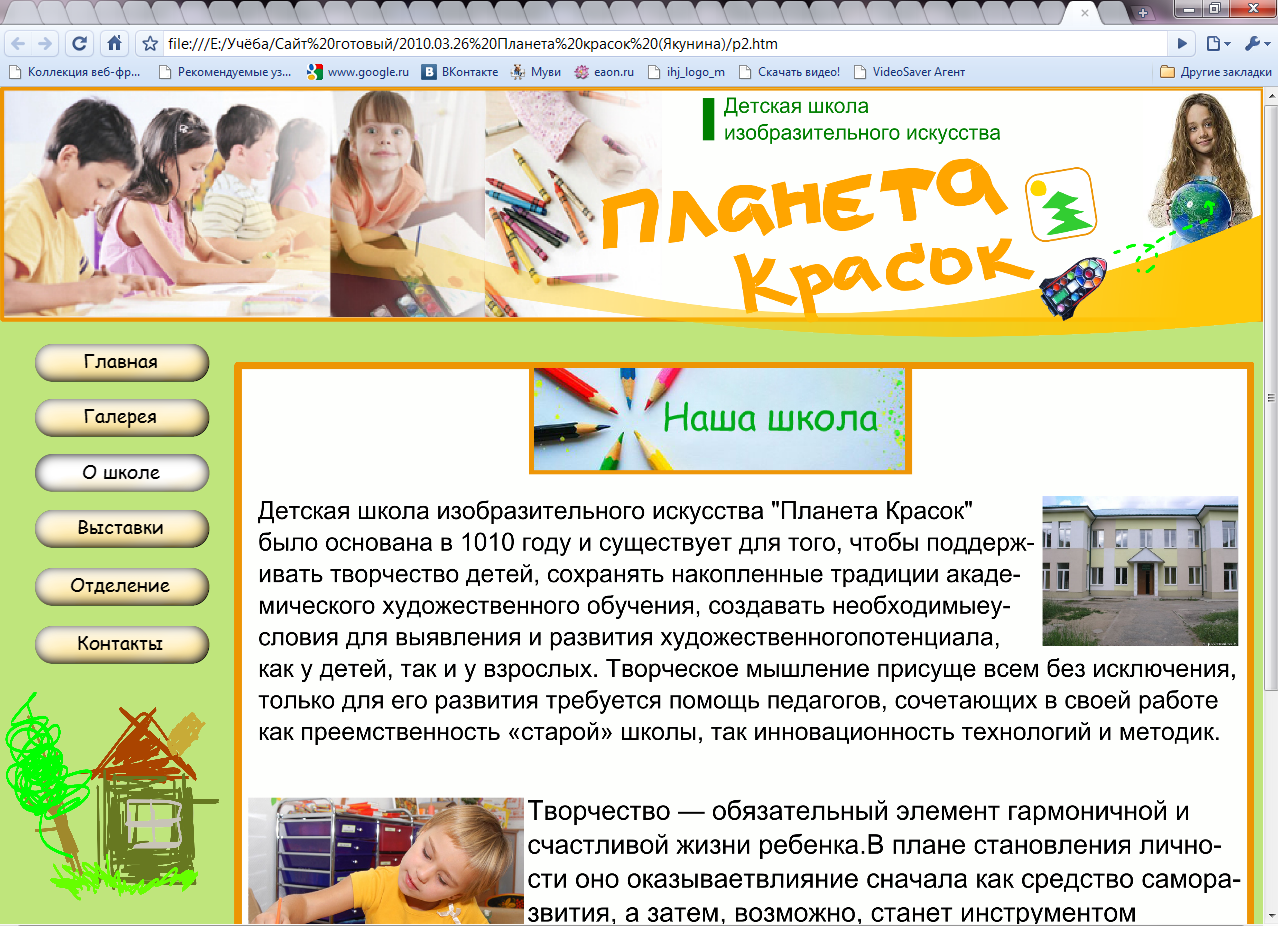
Task: Open the ihj_logo_m bookmark
Action: click(x=686, y=72)
